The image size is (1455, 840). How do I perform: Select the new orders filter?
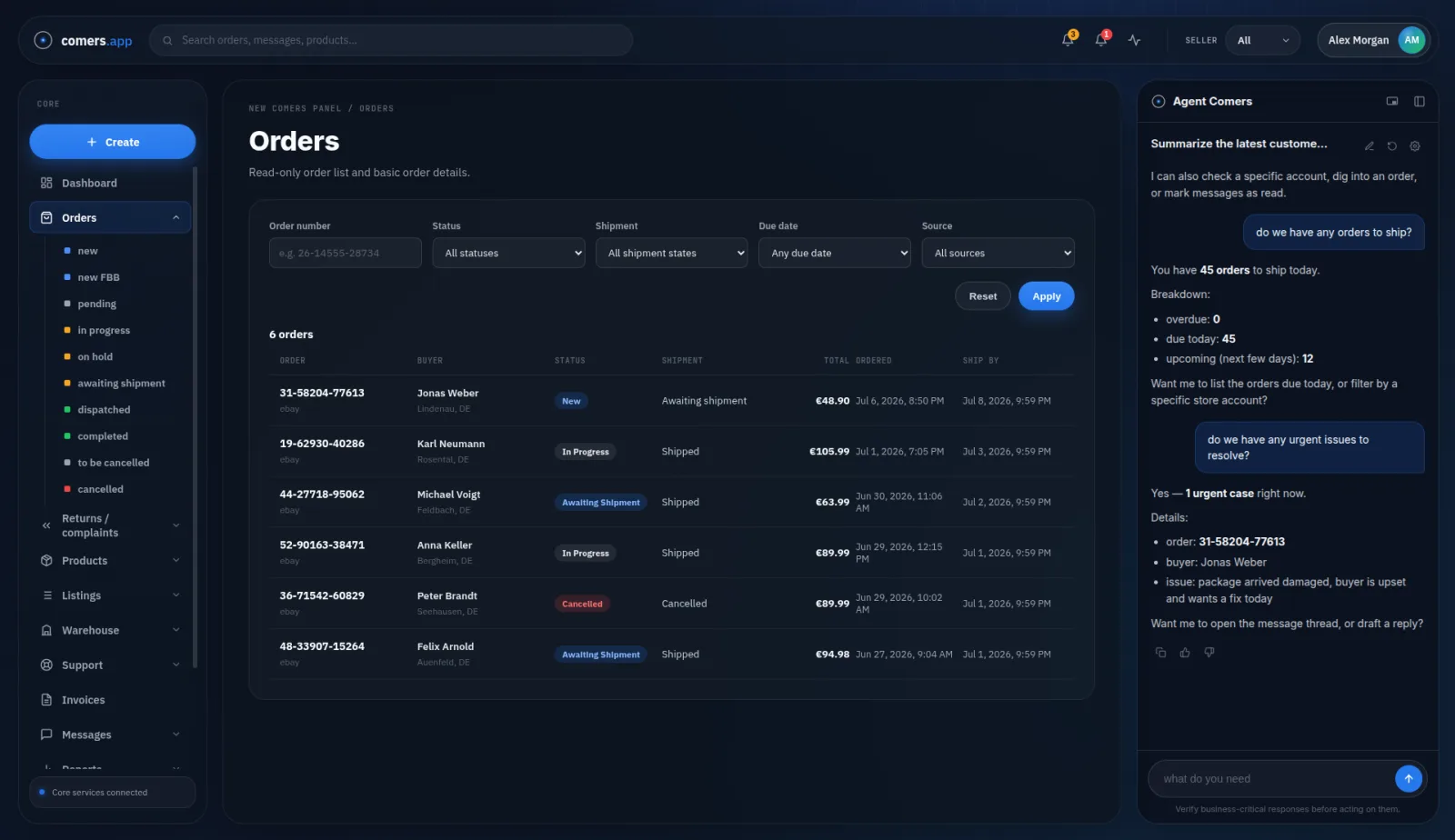87,251
